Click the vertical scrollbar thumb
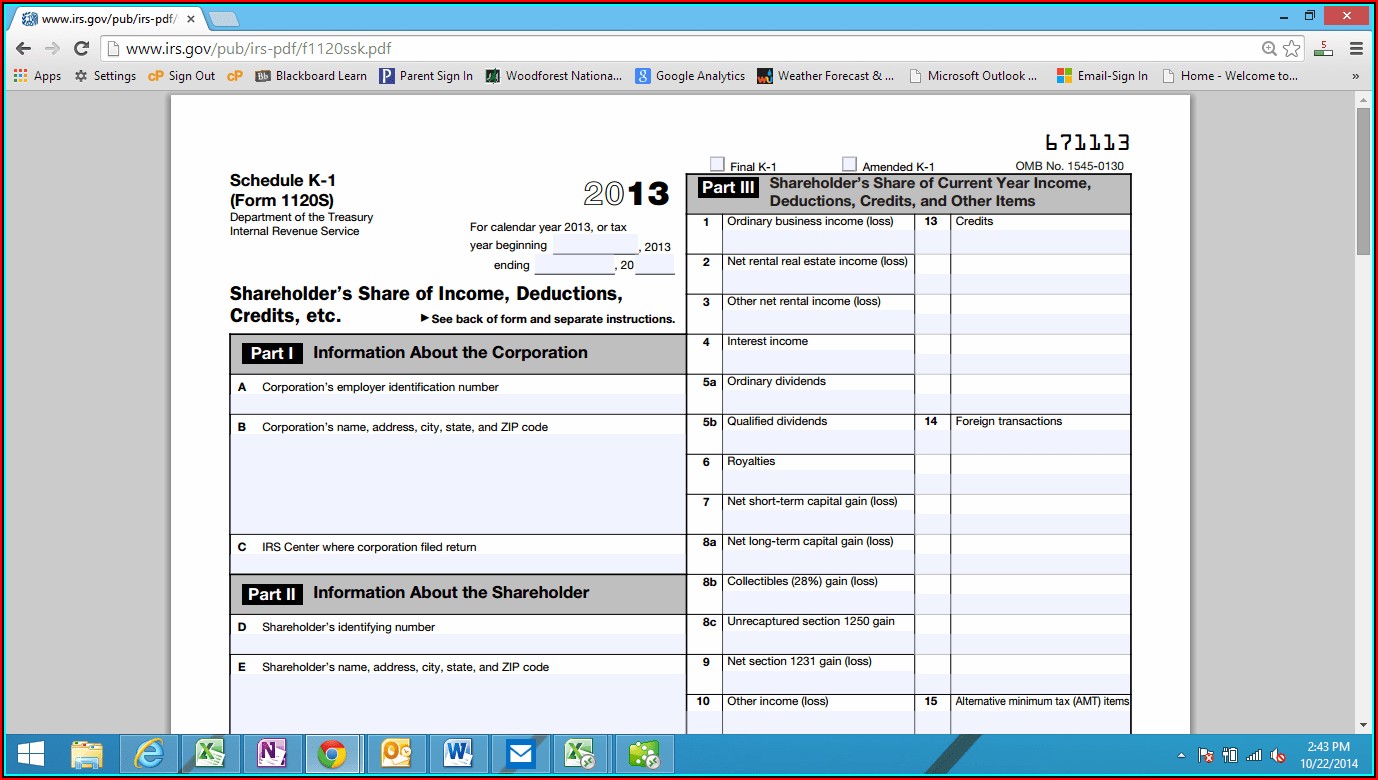This screenshot has height=780, width=1378. [1363, 180]
